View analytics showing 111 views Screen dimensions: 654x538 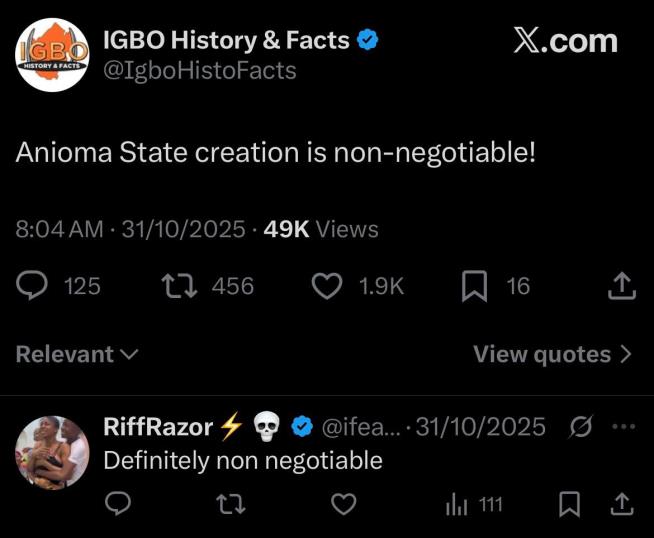pyautogui.click(x=473, y=505)
